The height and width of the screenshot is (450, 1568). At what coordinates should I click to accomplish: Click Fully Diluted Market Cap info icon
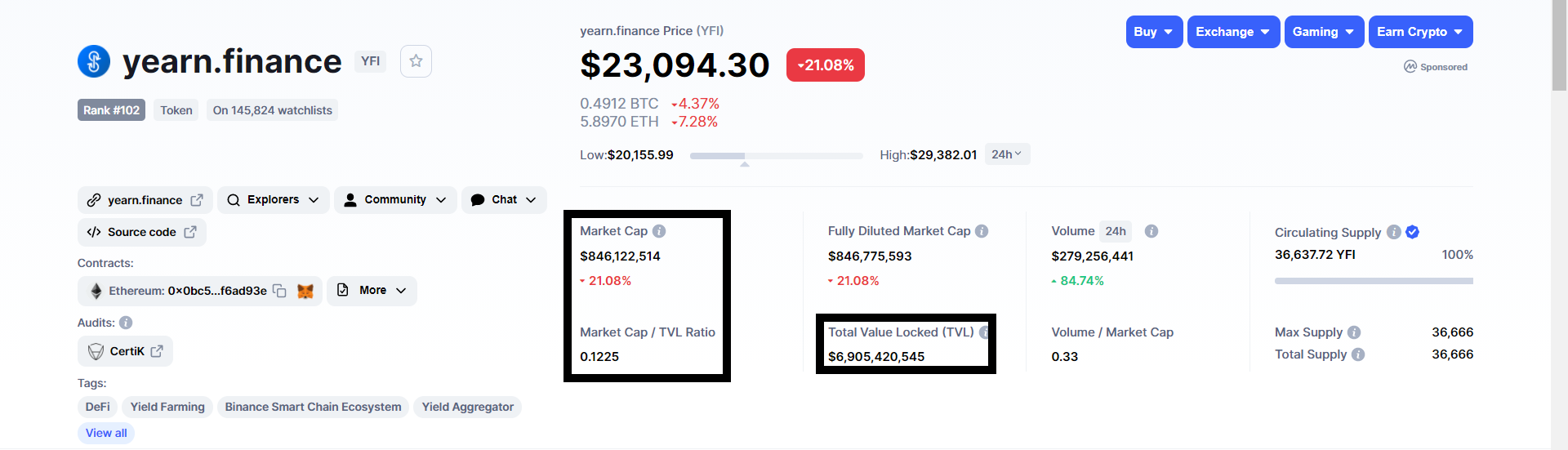pyautogui.click(x=982, y=231)
